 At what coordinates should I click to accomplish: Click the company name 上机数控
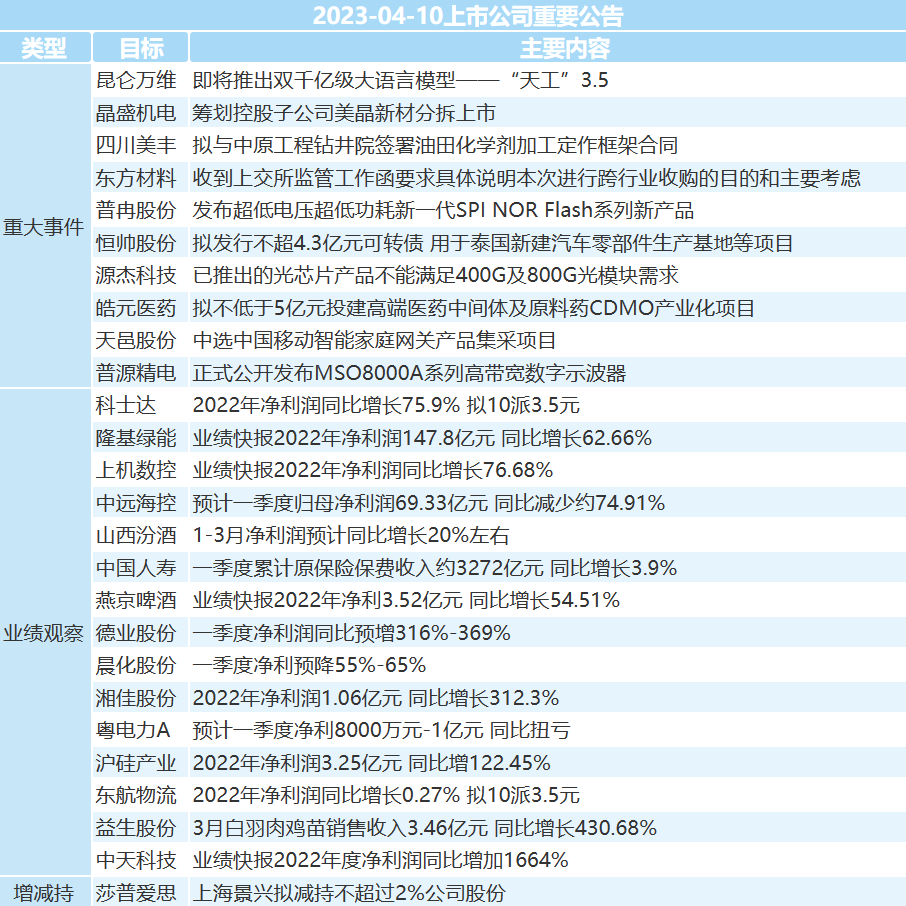pyautogui.click(x=136, y=470)
